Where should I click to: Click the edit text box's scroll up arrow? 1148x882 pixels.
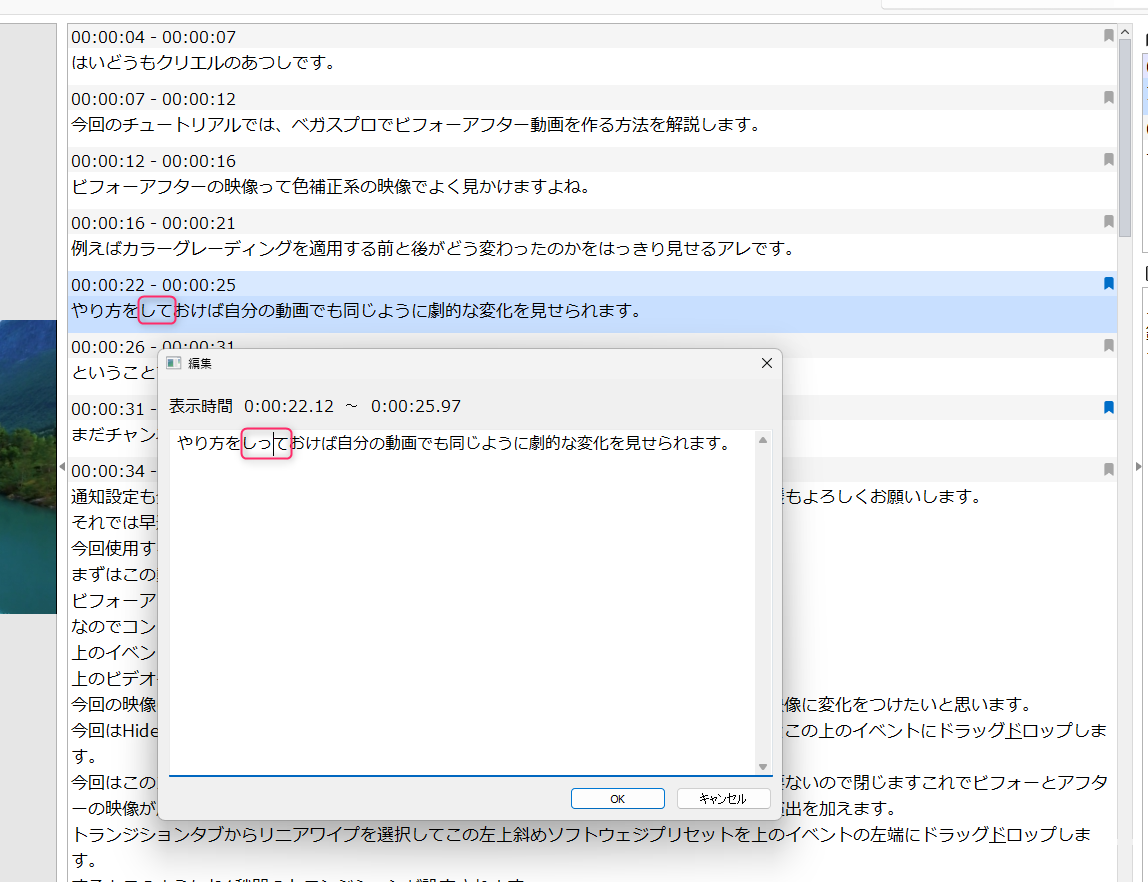[x=763, y=441]
